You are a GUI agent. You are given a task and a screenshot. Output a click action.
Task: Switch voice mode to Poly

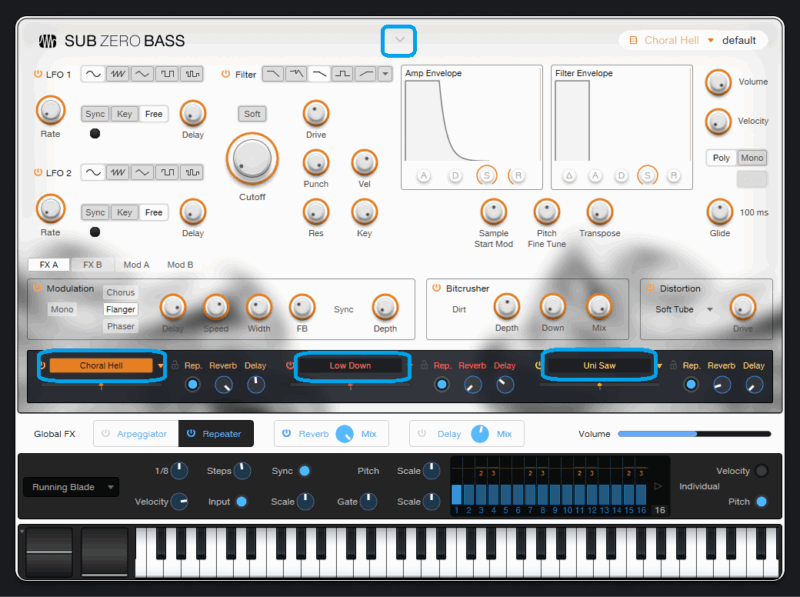[721, 158]
